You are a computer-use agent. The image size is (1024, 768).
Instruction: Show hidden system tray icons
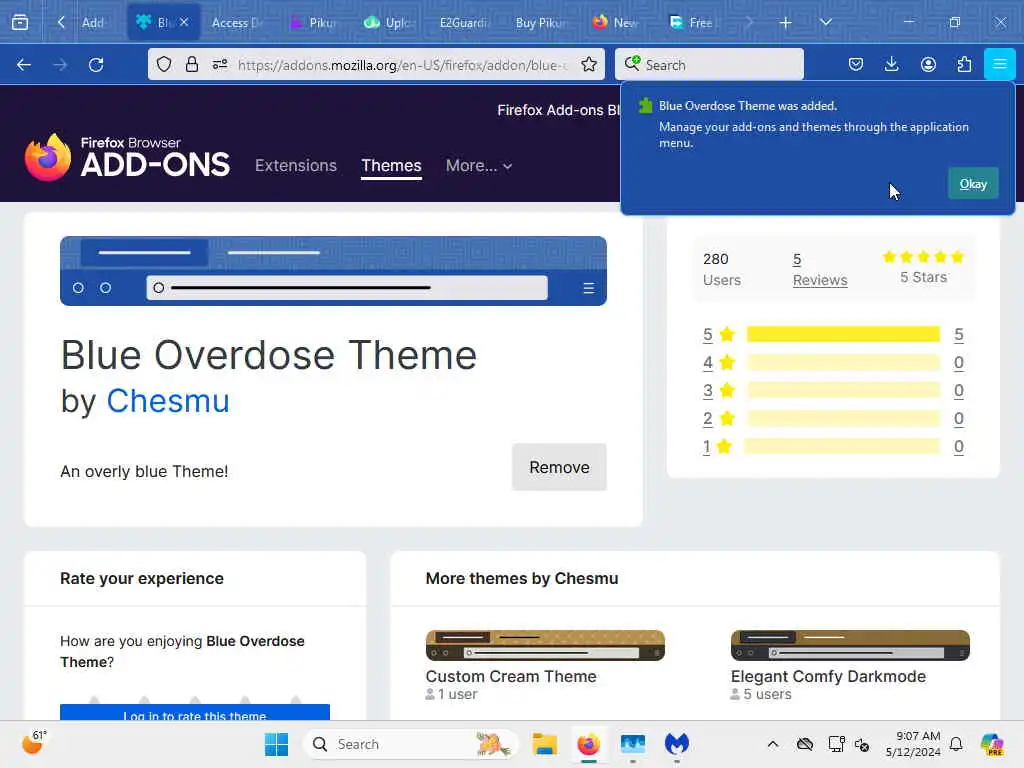tap(773, 744)
